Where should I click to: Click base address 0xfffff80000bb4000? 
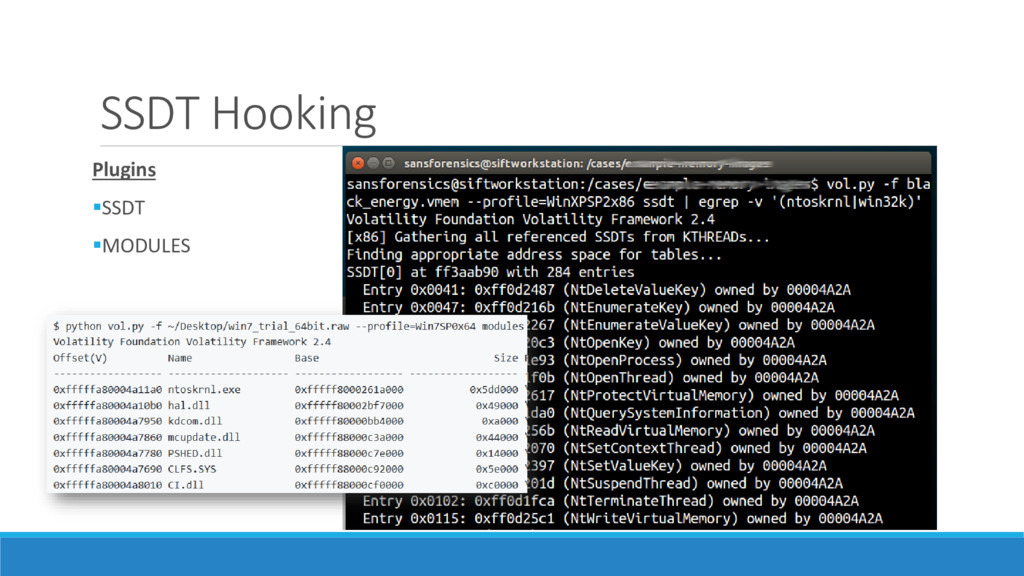coord(349,421)
